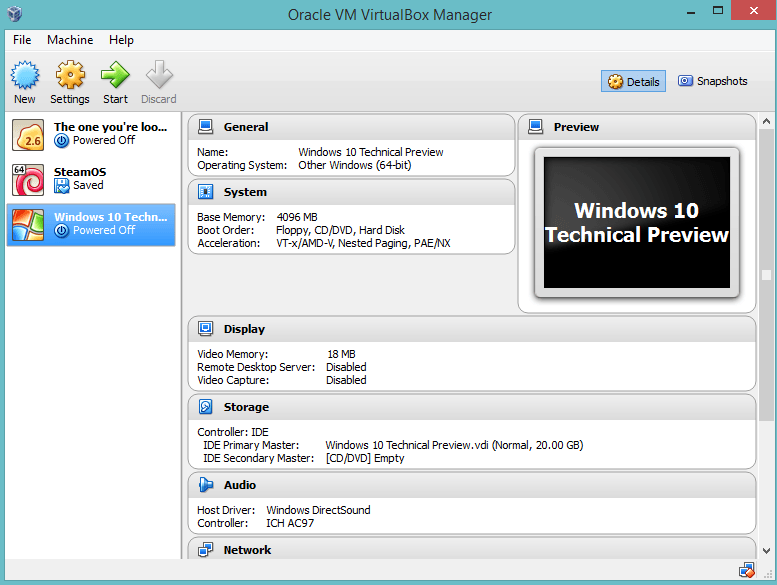777x585 pixels.
Task: Switch to Snapshots view
Action: pyautogui.click(x=713, y=81)
